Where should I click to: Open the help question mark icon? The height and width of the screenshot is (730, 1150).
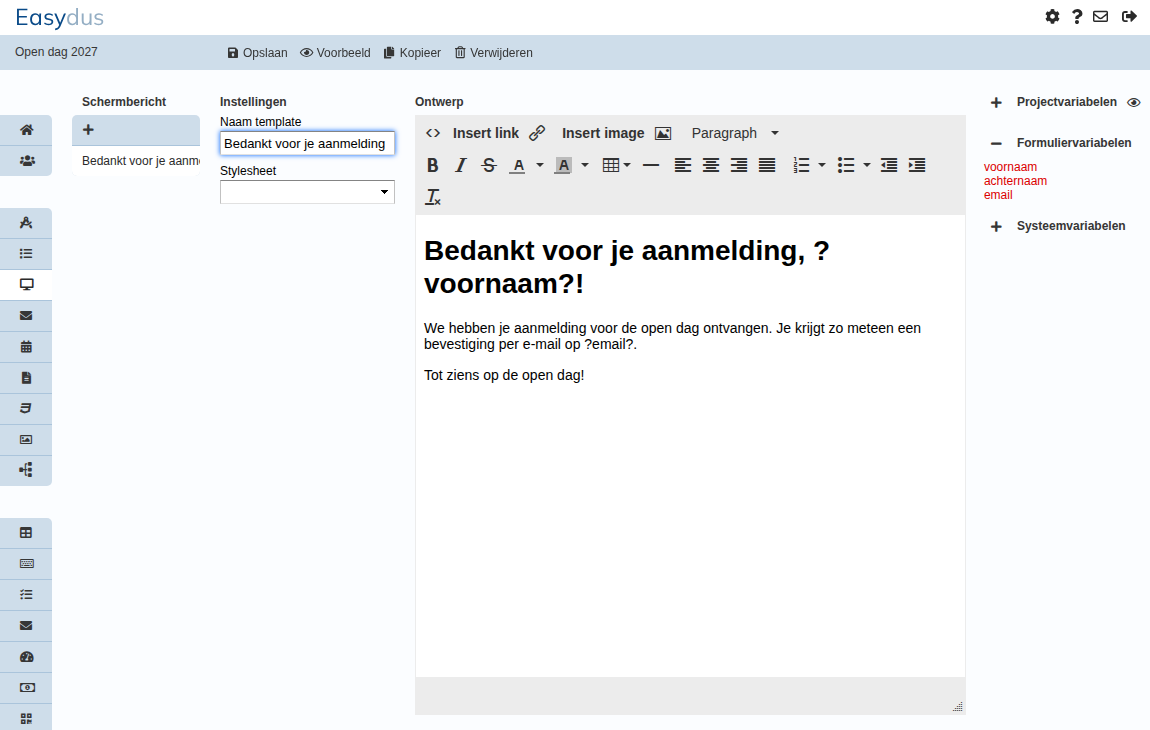pos(1077,16)
